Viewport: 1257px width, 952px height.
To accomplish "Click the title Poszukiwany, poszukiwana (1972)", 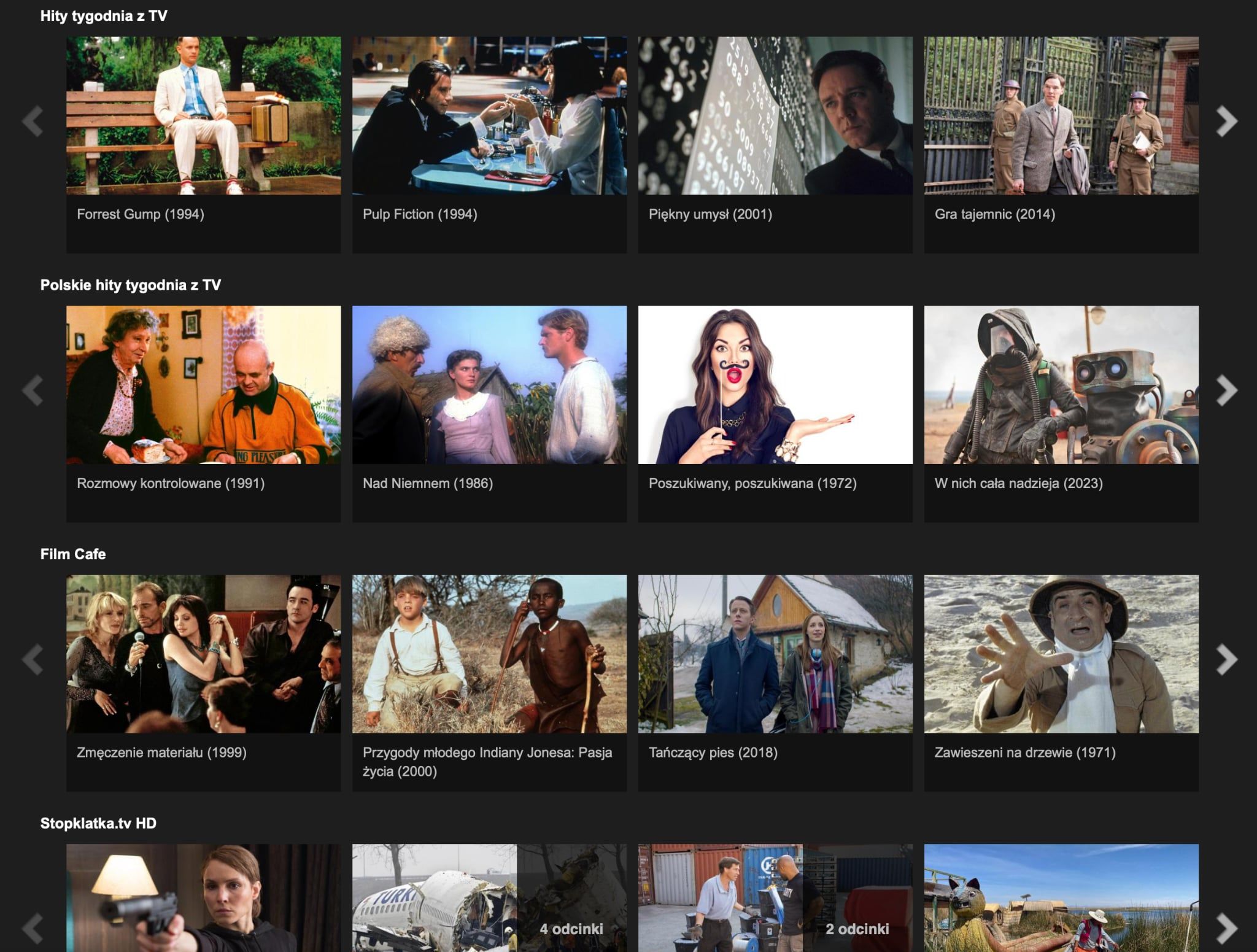I will 752,483.
